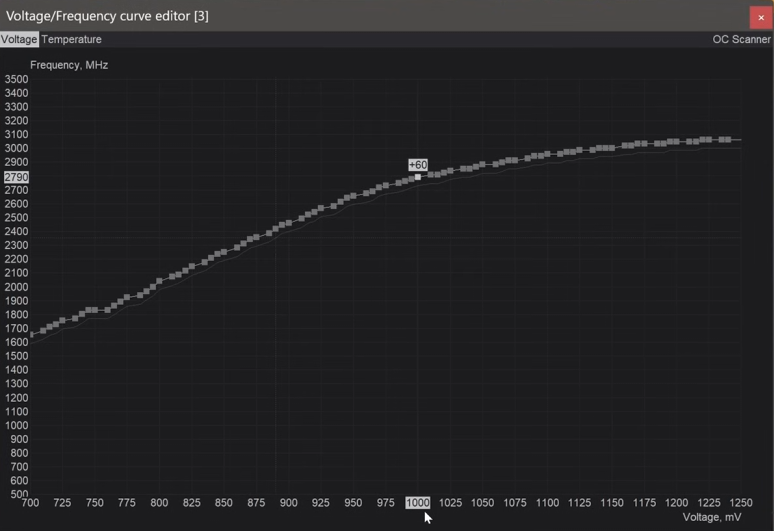Click the Frequency, MHz axis title
This screenshot has width=774, height=531.
point(69,65)
